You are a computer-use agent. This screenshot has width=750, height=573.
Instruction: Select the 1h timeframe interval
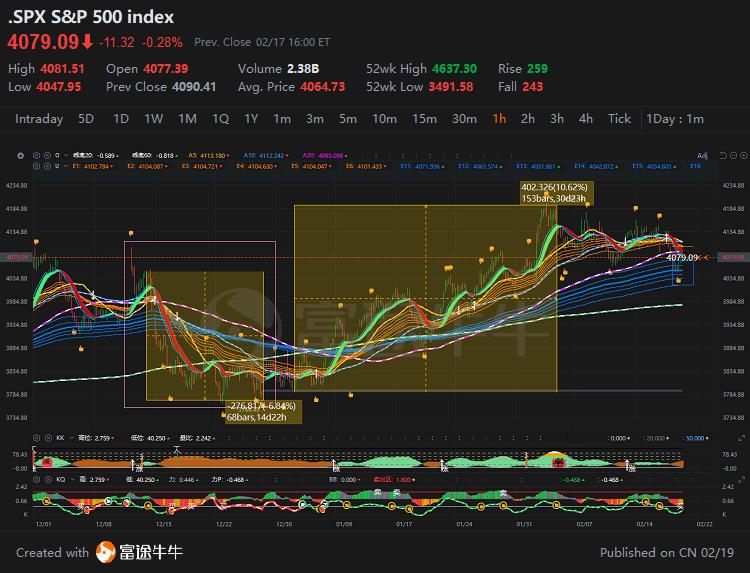499,118
